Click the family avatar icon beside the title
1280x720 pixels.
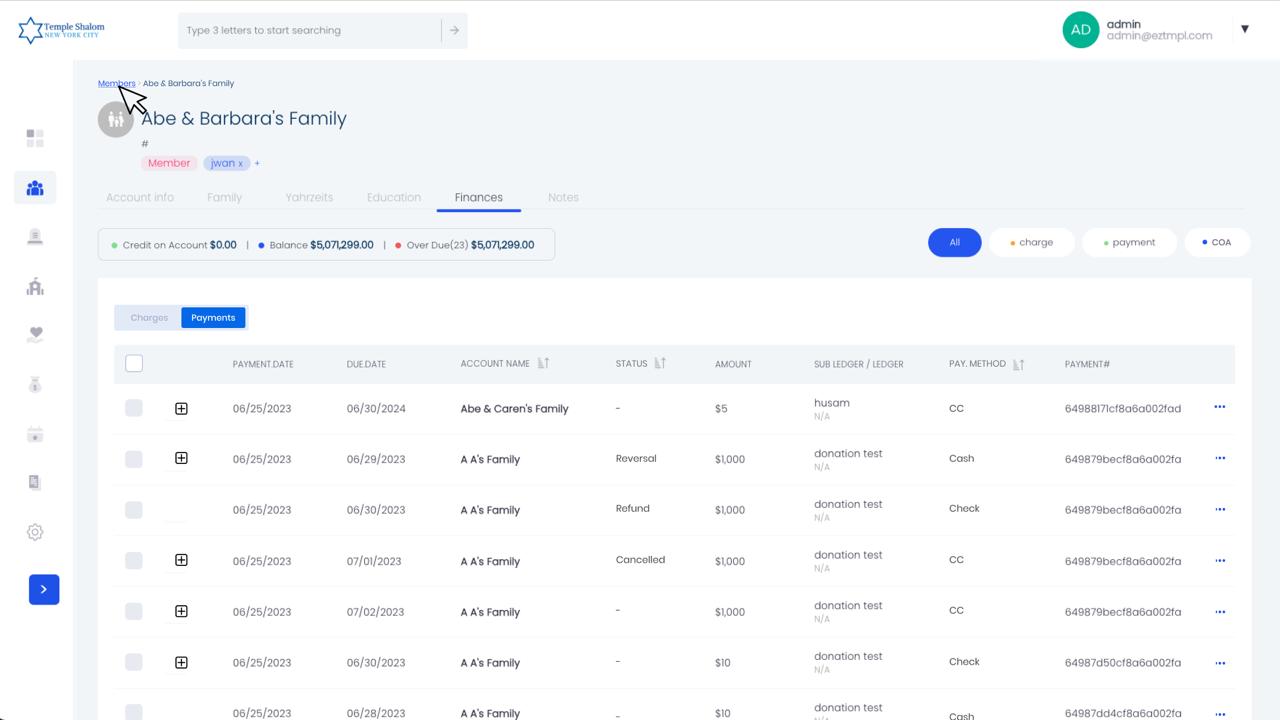point(116,120)
